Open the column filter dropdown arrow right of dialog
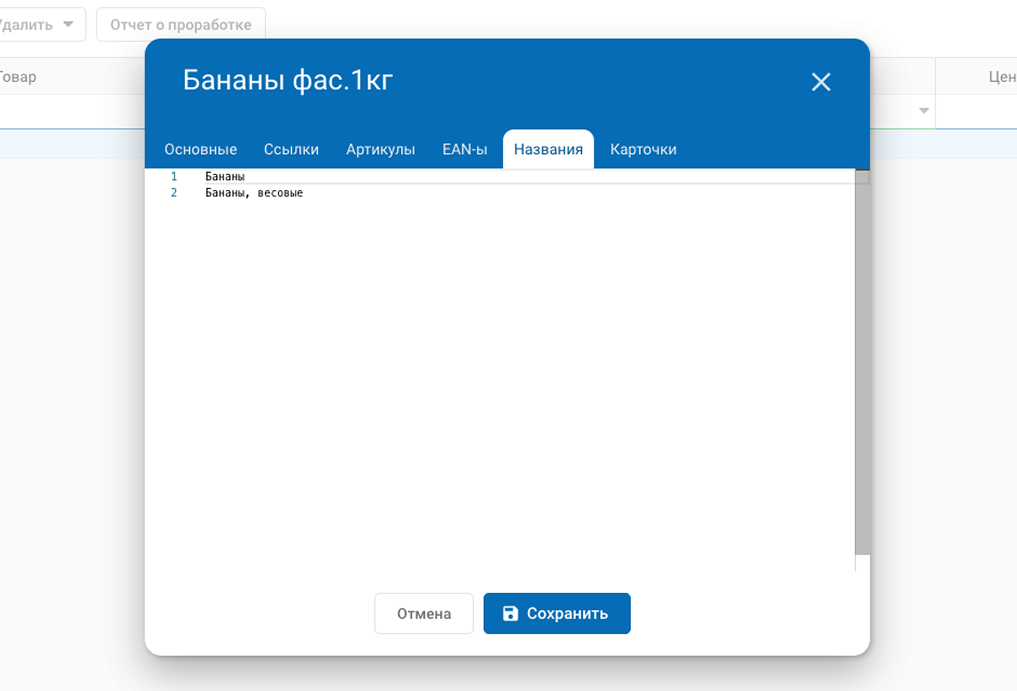 924,111
